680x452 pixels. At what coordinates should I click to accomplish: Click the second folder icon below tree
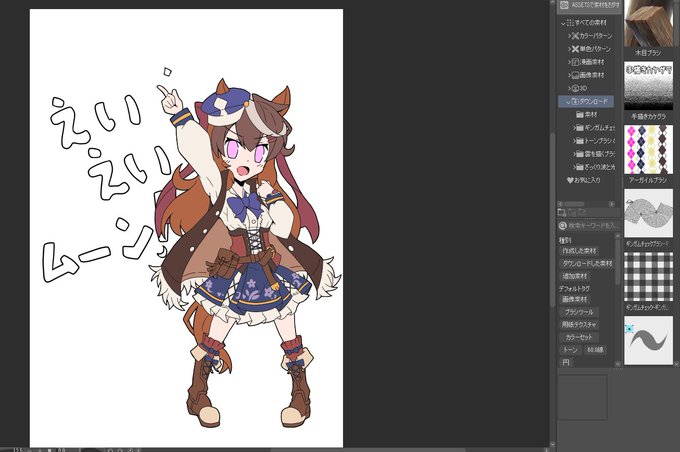pyautogui.click(x=572, y=212)
